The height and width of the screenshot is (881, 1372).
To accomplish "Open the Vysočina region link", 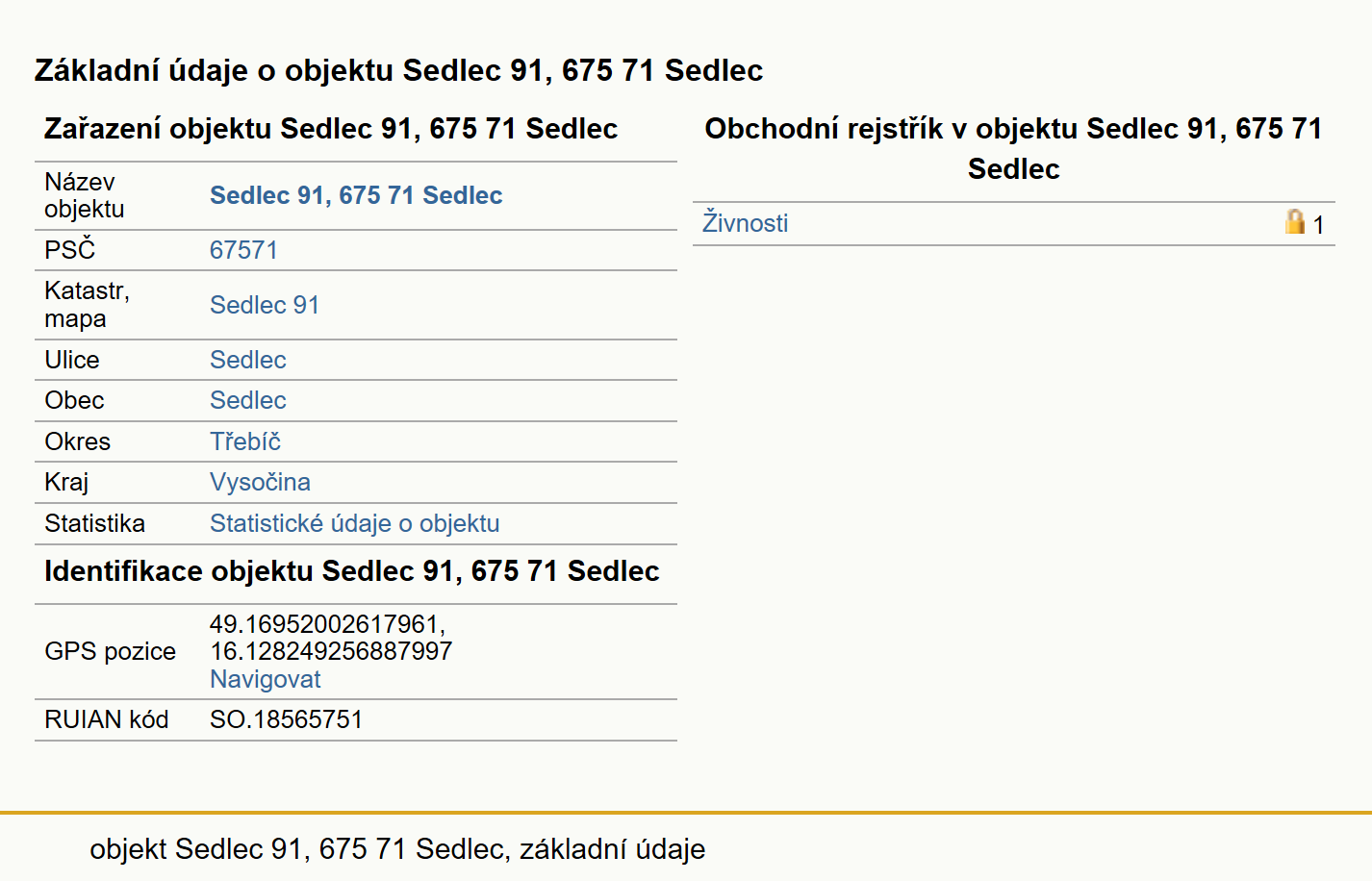I will click(260, 482).
